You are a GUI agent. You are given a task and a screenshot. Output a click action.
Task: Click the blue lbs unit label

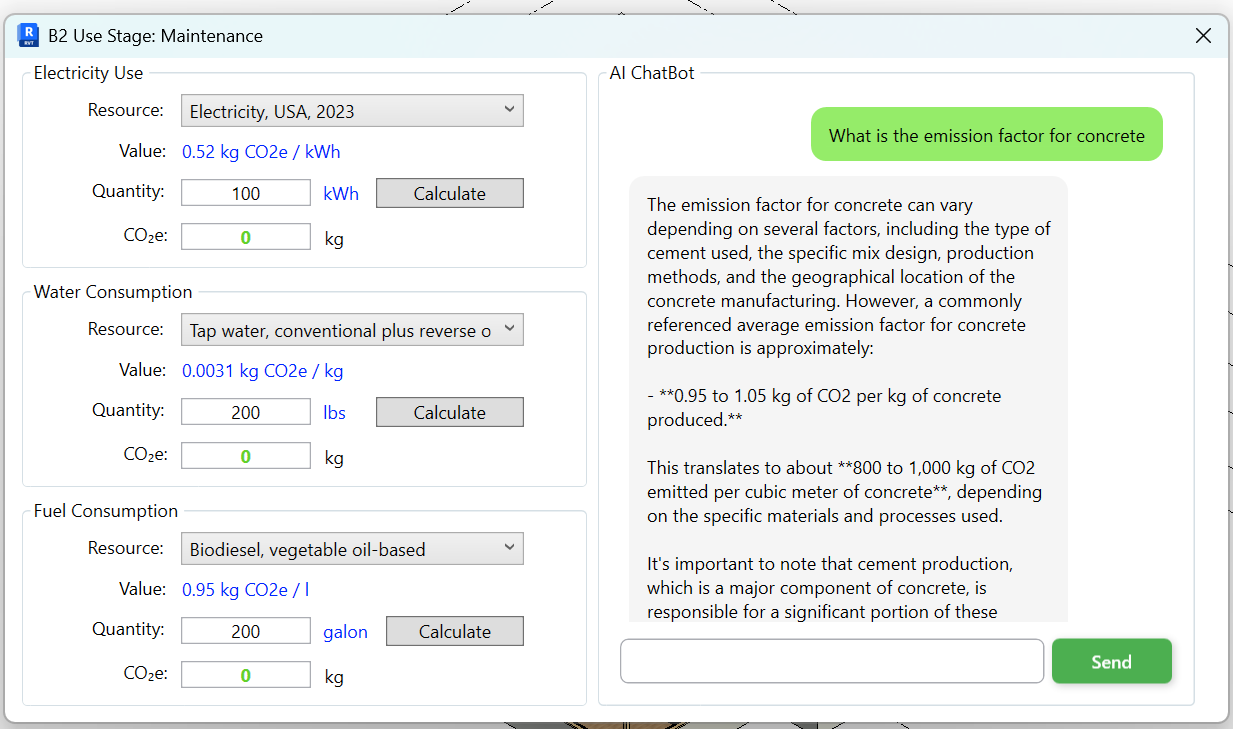click(x=334, y=413)
